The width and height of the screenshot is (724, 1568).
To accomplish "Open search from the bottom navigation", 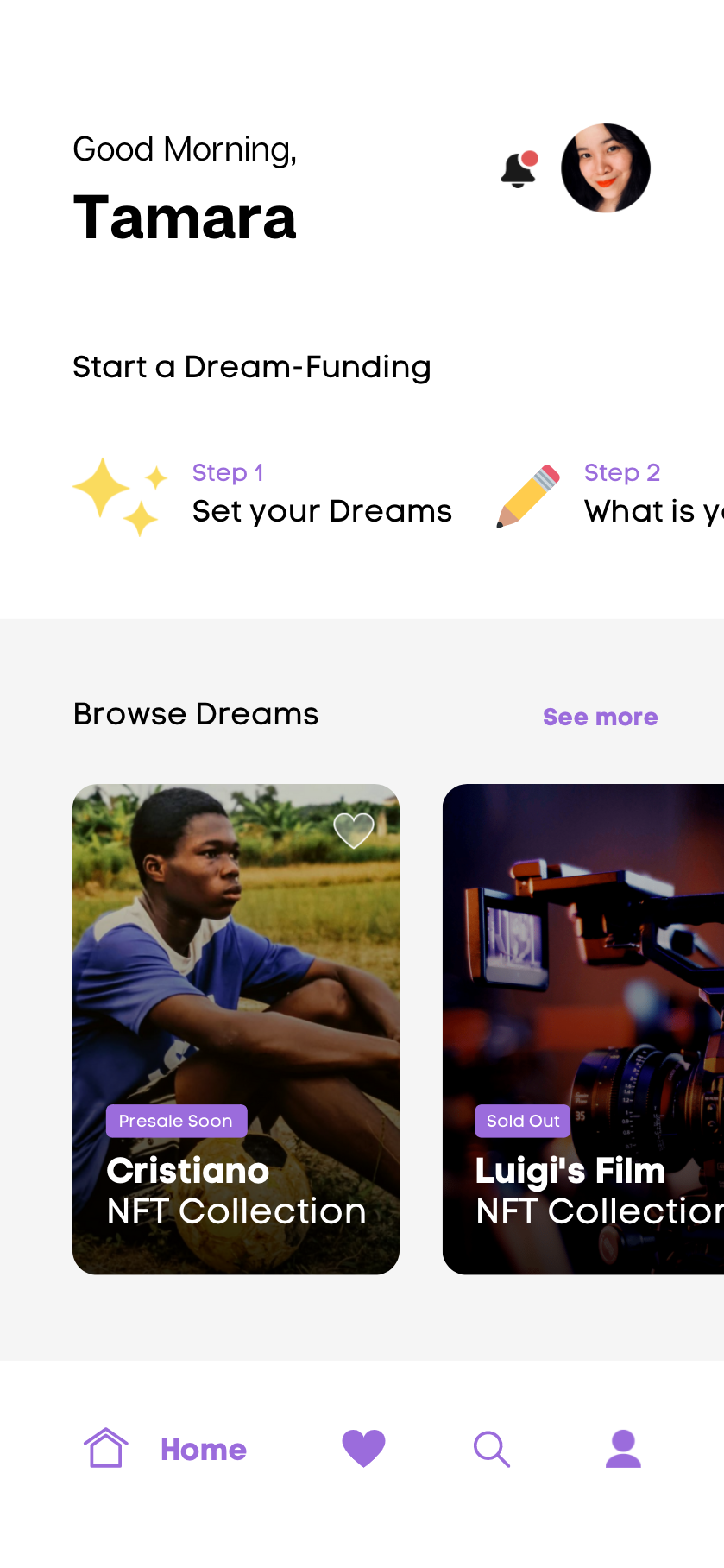I will 492,1449.
